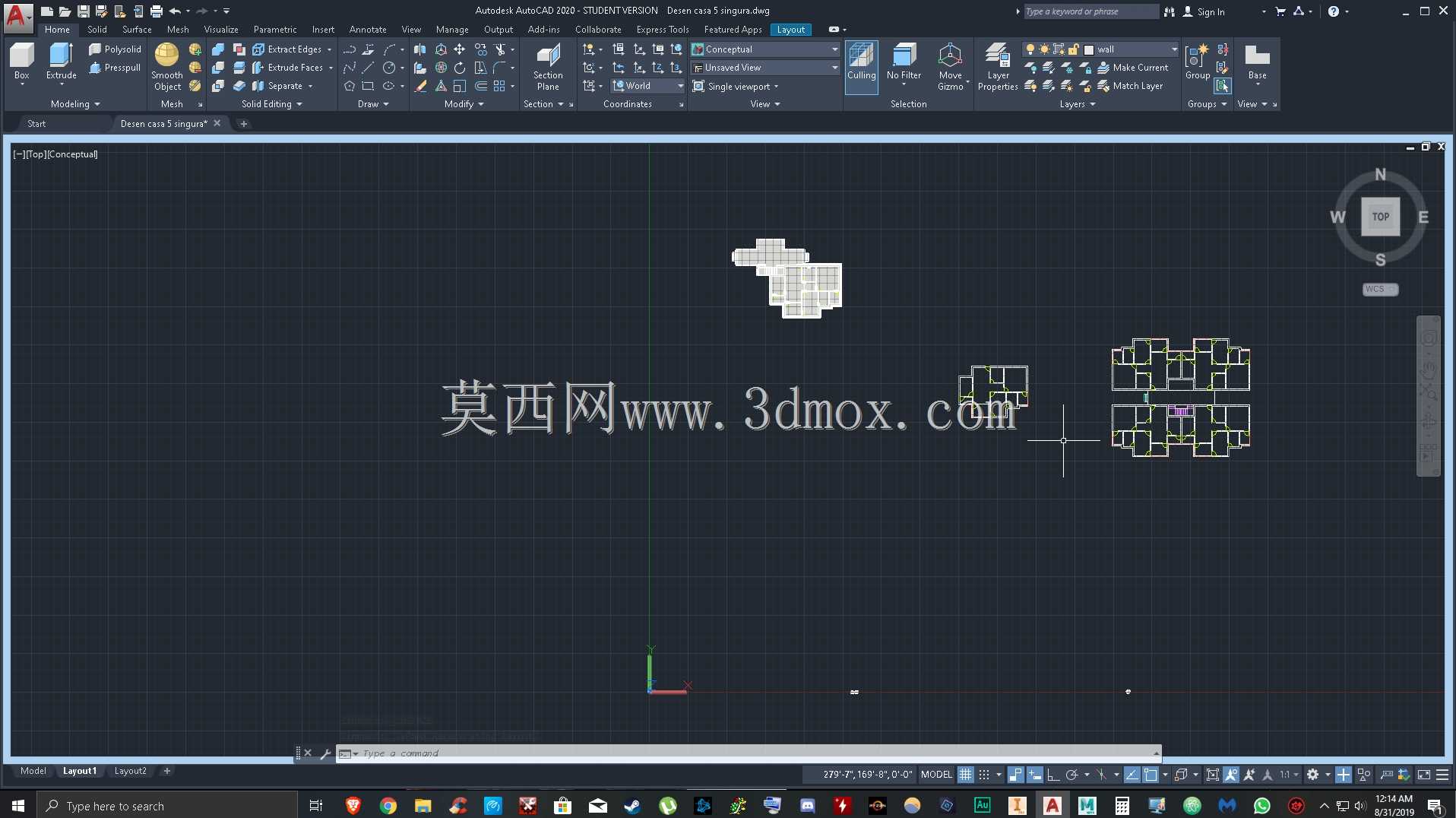Image resolution: width=1456 pixels, height=818 pixels.
Task: Open the Visualize ribbon tab
Action: click(221, 30)
